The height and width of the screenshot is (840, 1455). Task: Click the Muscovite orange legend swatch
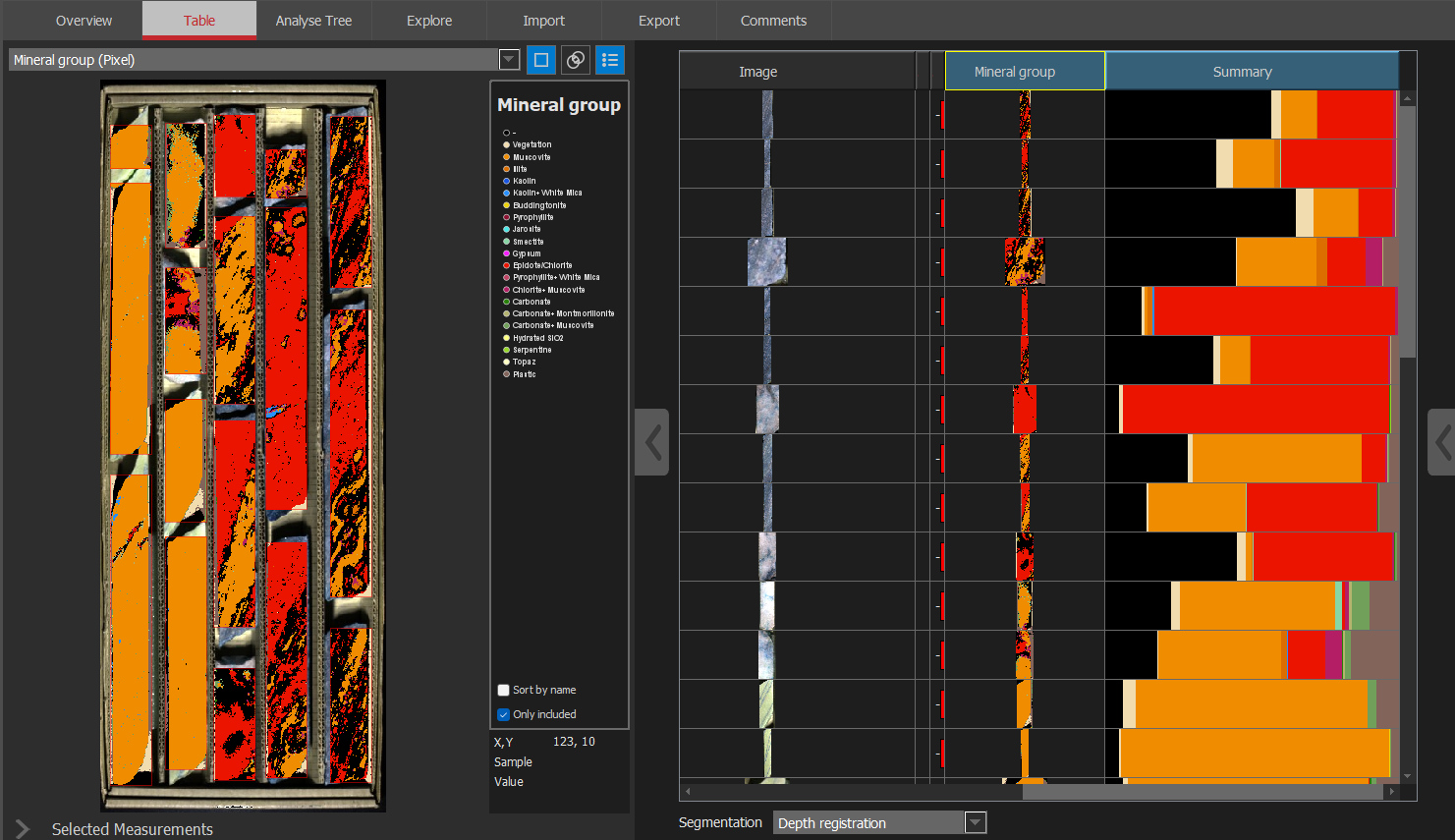(x=507, y=157)
